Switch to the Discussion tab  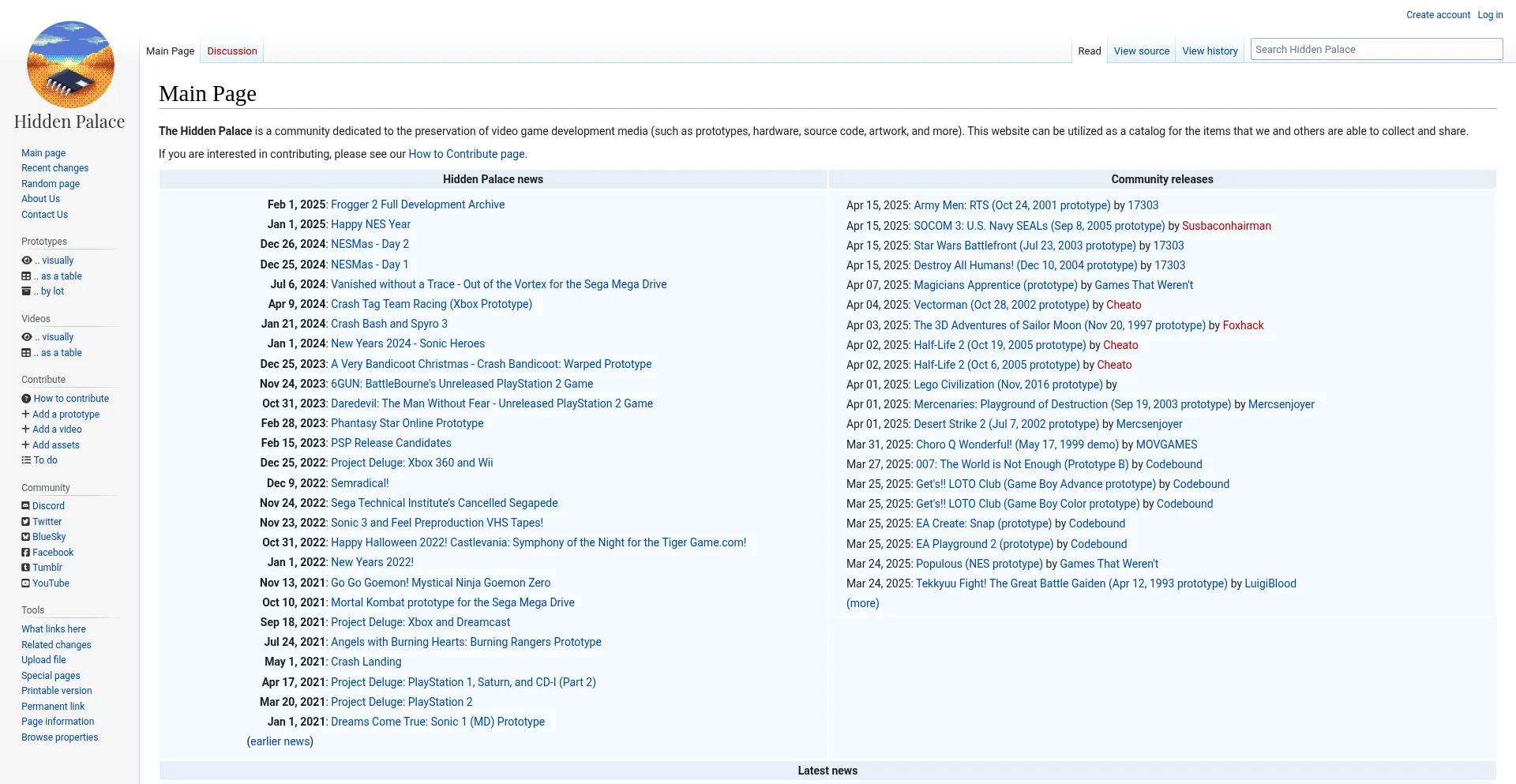click(x=232, y=51)
